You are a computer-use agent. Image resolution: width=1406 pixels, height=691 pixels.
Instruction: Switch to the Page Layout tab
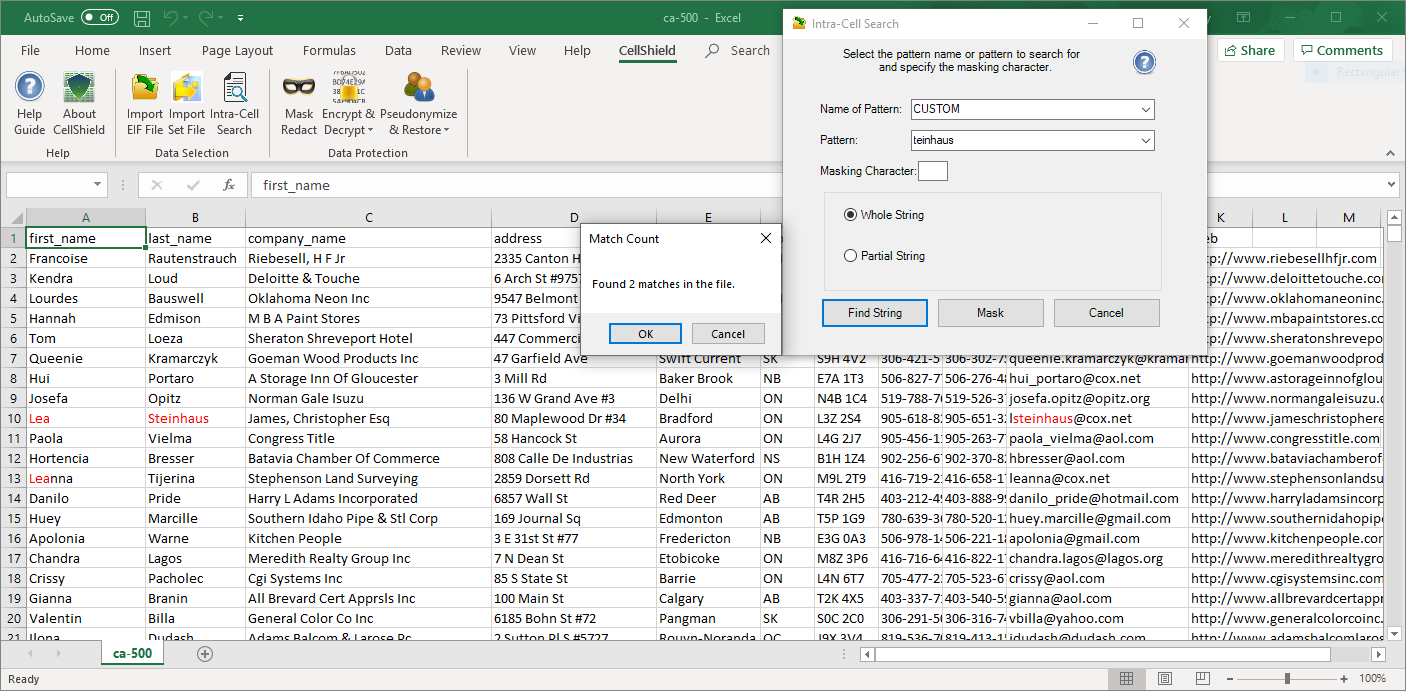[237, 51]
